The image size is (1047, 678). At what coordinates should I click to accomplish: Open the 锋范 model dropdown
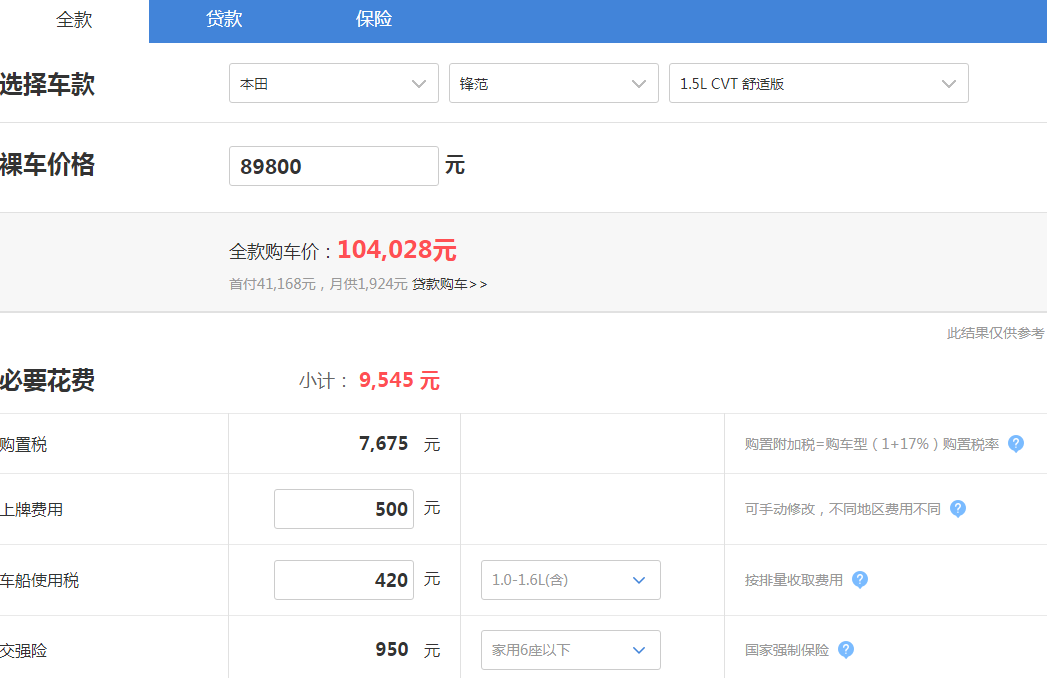point(554,83)
